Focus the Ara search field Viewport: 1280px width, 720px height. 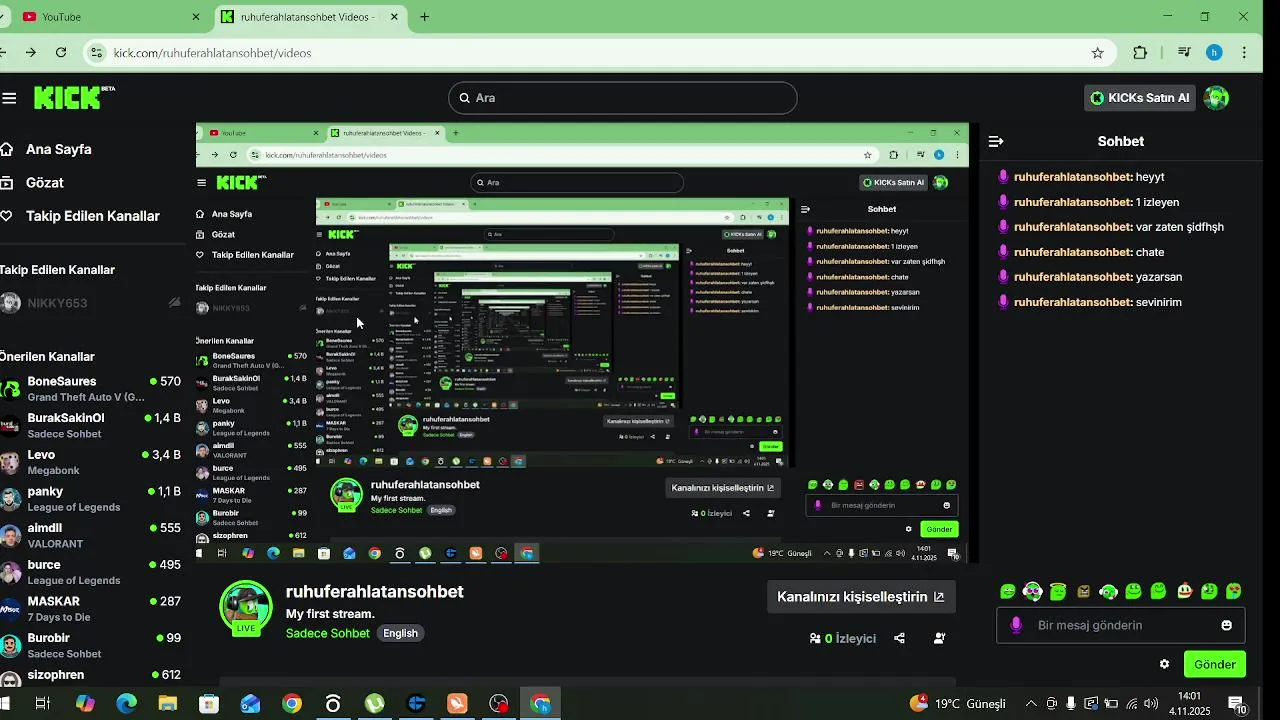click(623, 98)
